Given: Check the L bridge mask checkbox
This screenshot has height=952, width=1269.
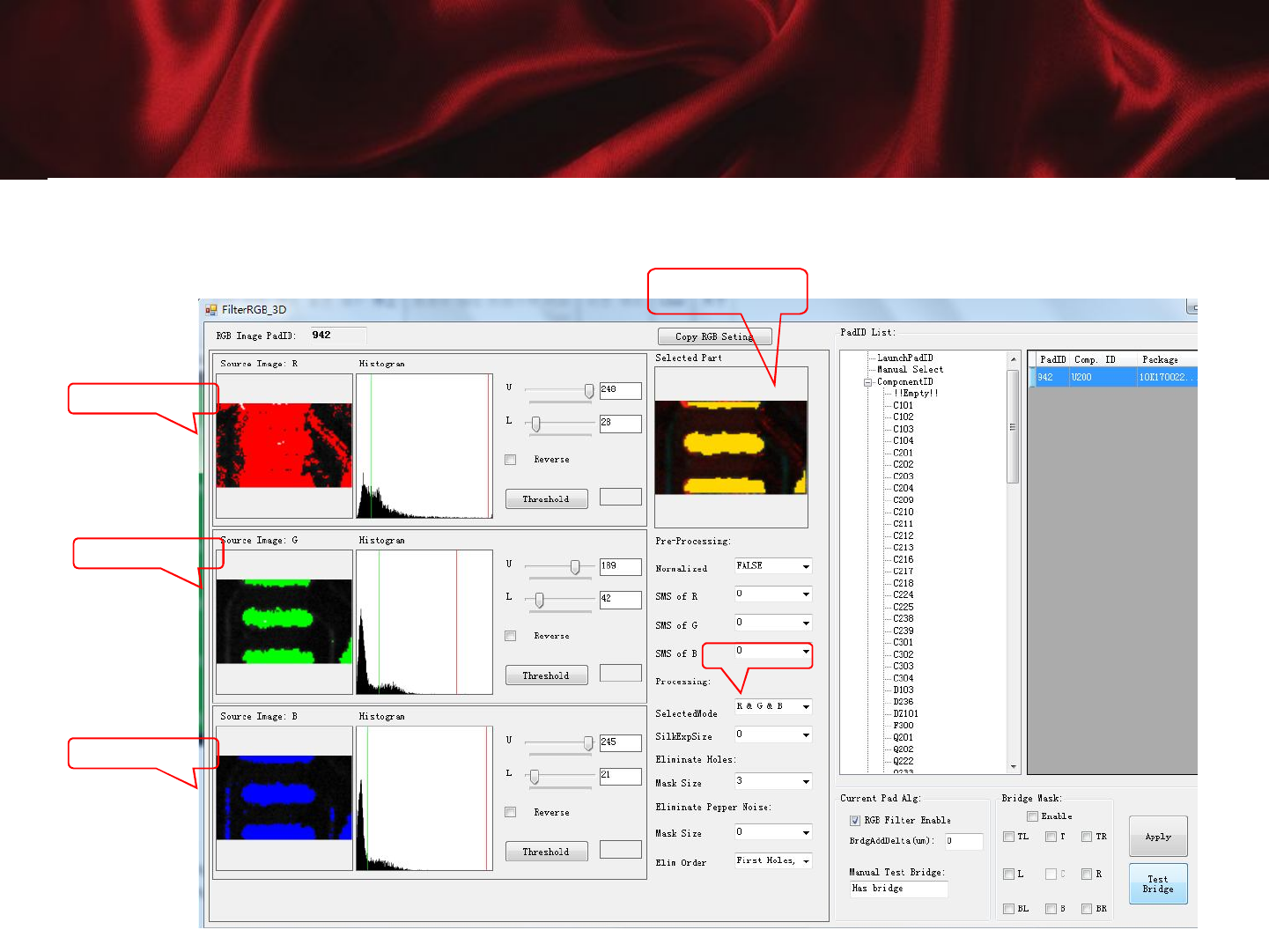Looking at the screenshot, I should coord(1008,875).
